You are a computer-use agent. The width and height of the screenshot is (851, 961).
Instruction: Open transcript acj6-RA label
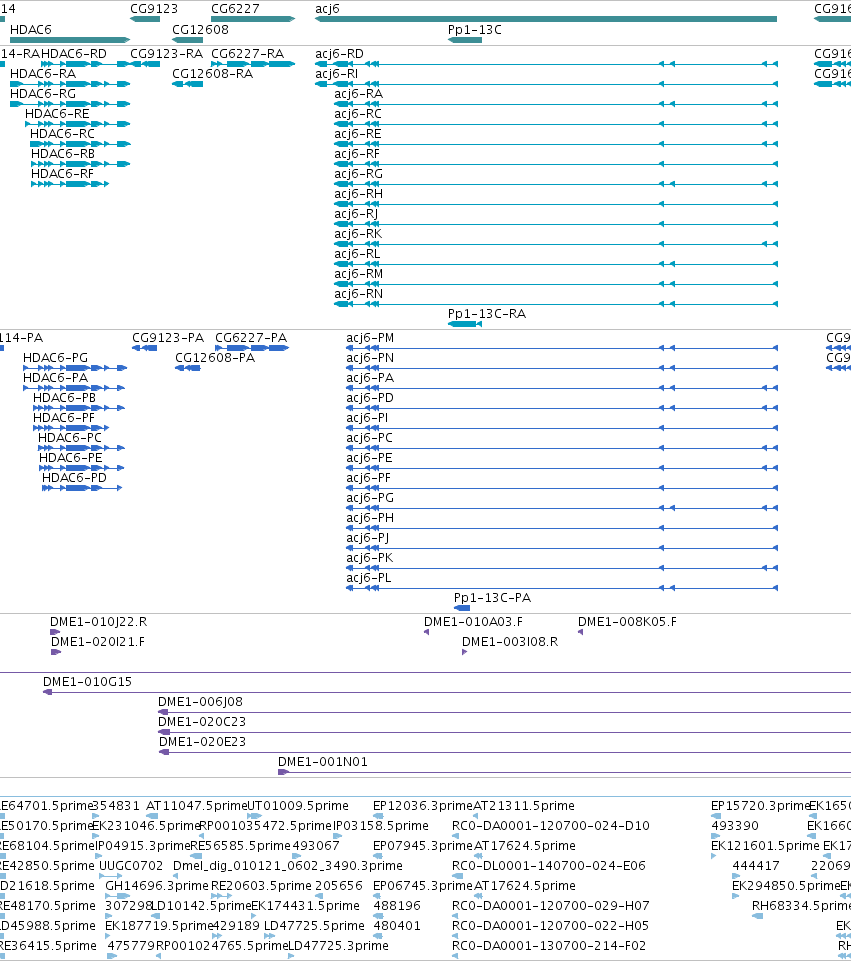(x=358, y=94)
